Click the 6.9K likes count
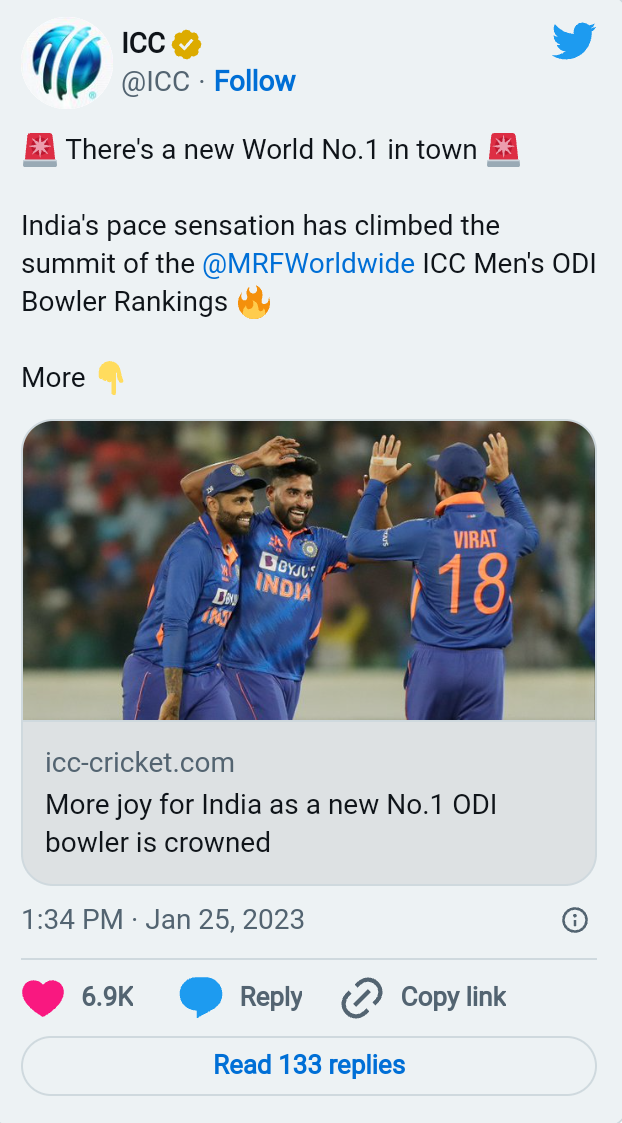The width and height of the screenshot is (622, 1123). 108,997
